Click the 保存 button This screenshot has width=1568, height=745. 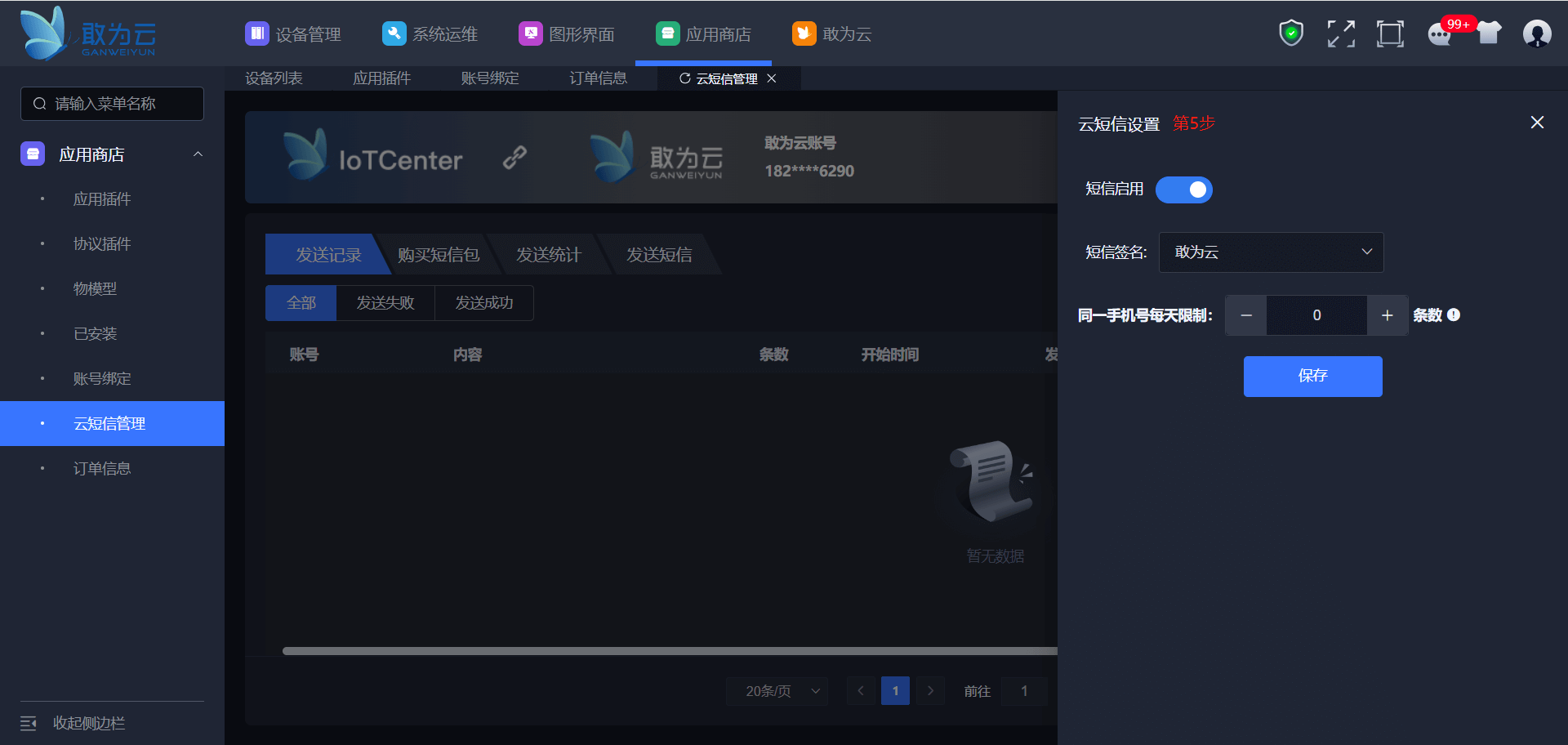point(1312,377)
